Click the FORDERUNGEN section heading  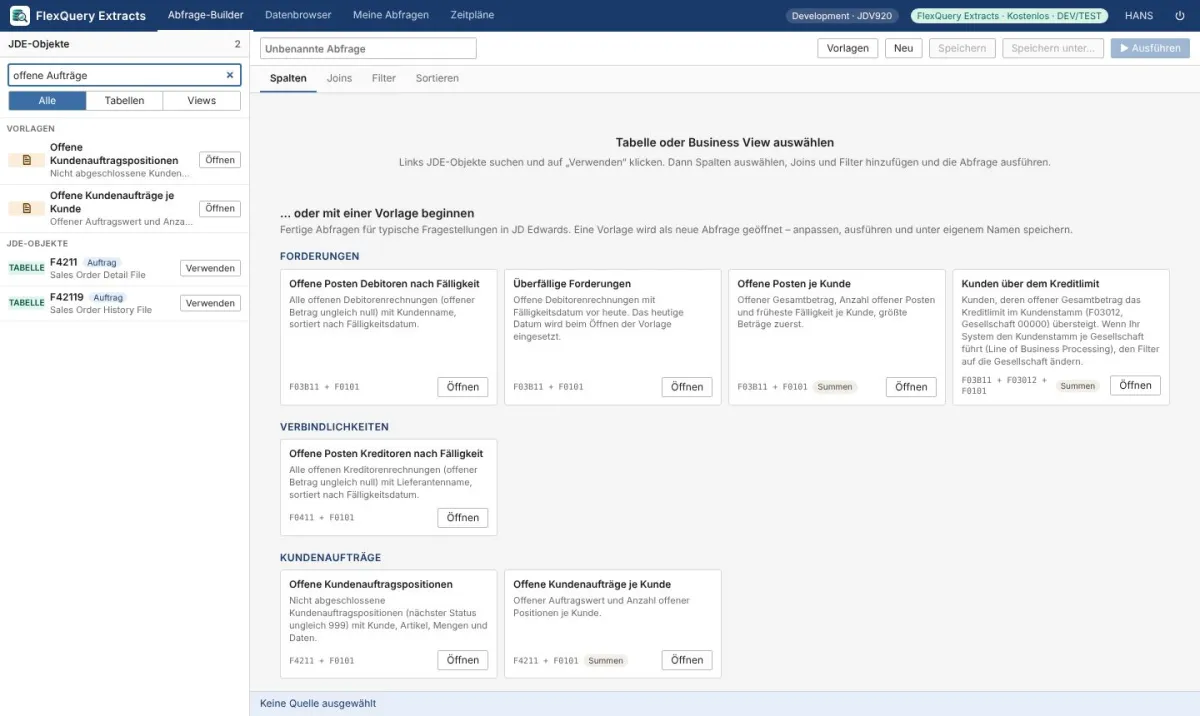point(320,256)
